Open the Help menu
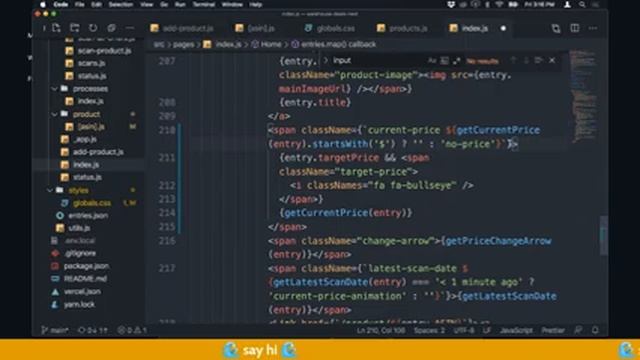Viewport: 640px width, 360px height. pos(256,4)
